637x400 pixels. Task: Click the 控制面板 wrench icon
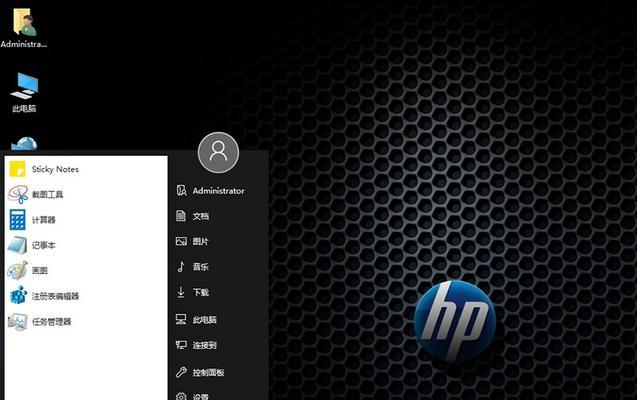tap(181, 372)
